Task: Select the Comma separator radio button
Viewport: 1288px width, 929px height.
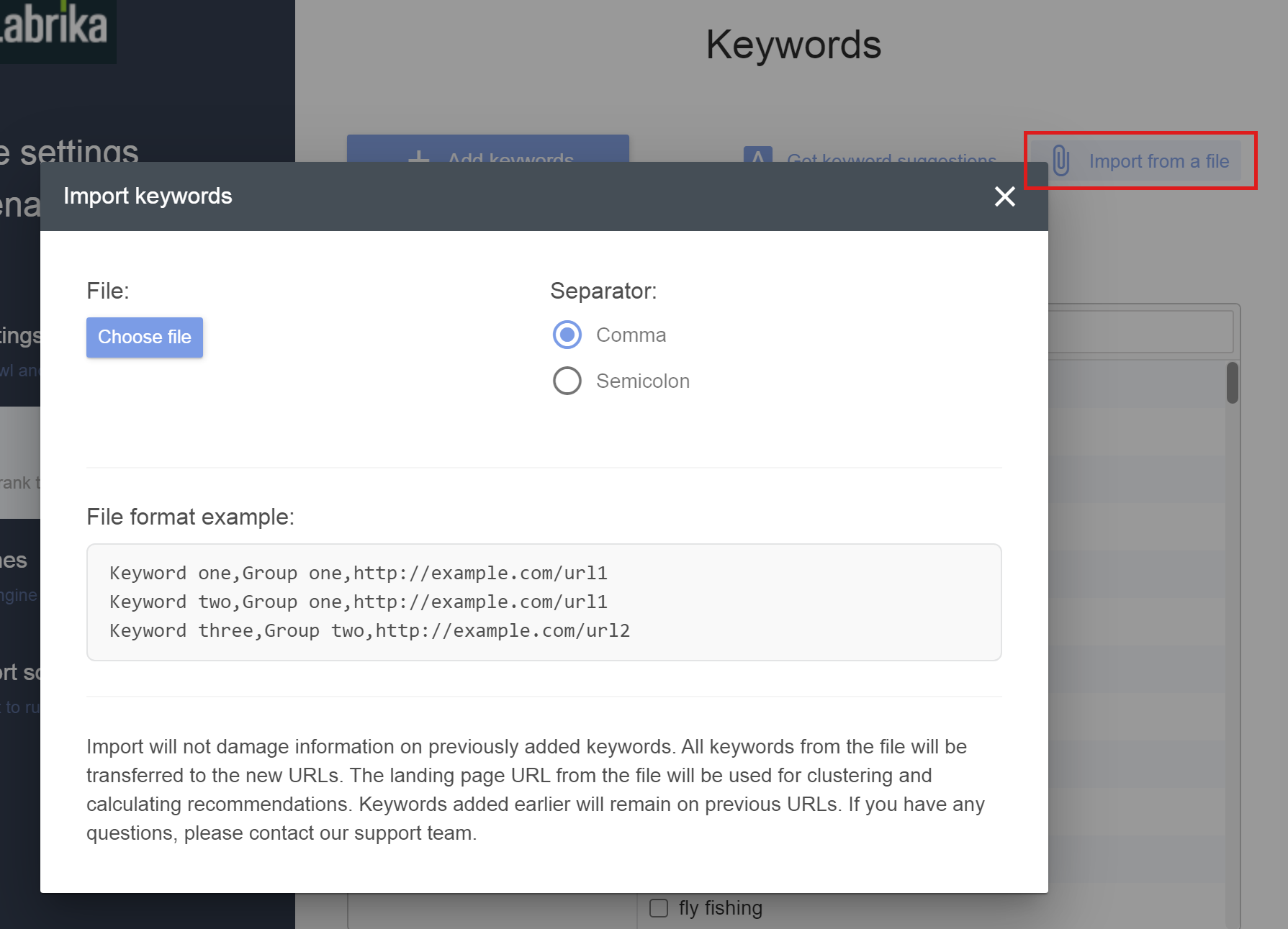Action: 567,335
